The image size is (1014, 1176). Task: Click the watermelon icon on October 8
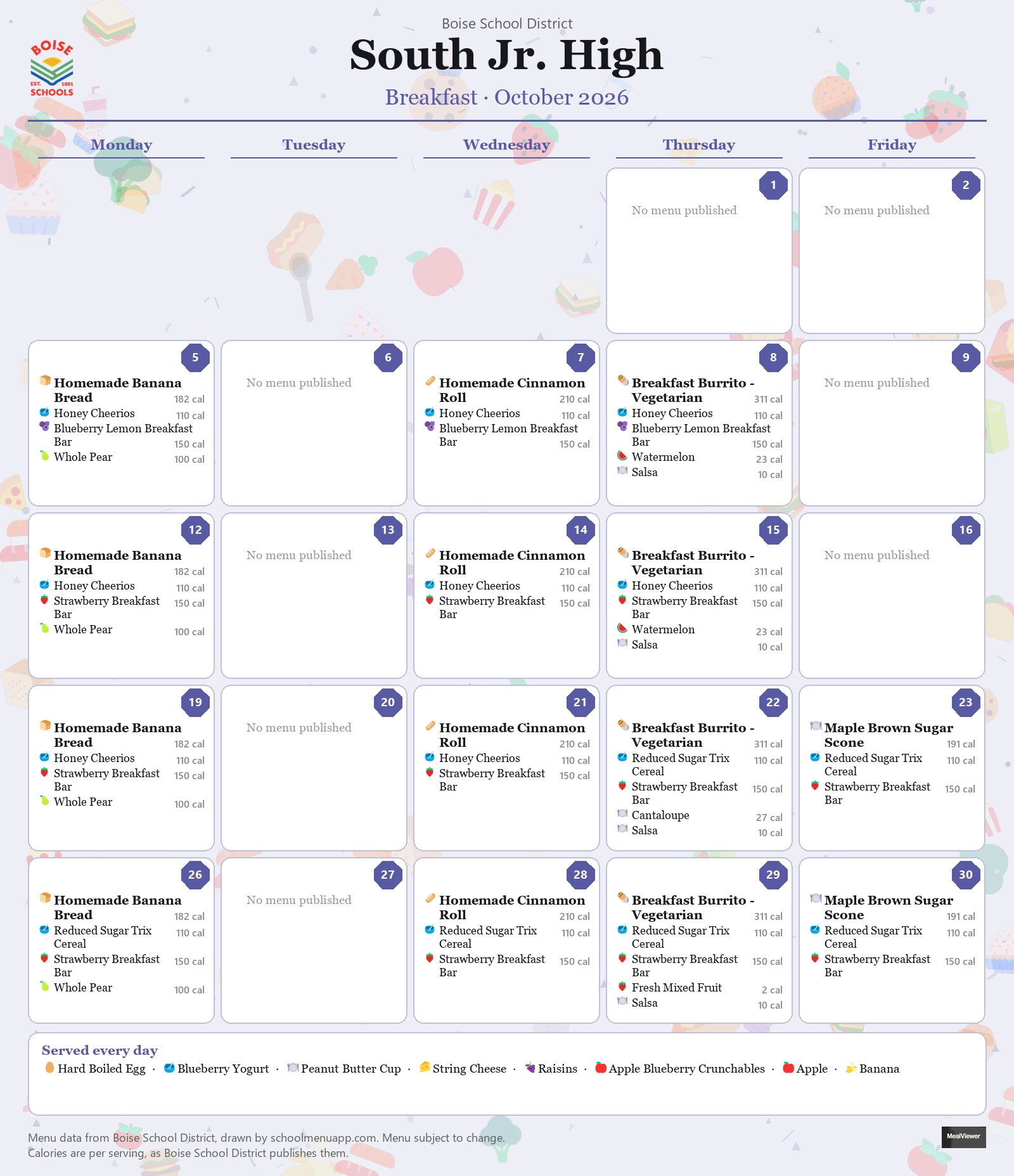(x=622, y=455)
